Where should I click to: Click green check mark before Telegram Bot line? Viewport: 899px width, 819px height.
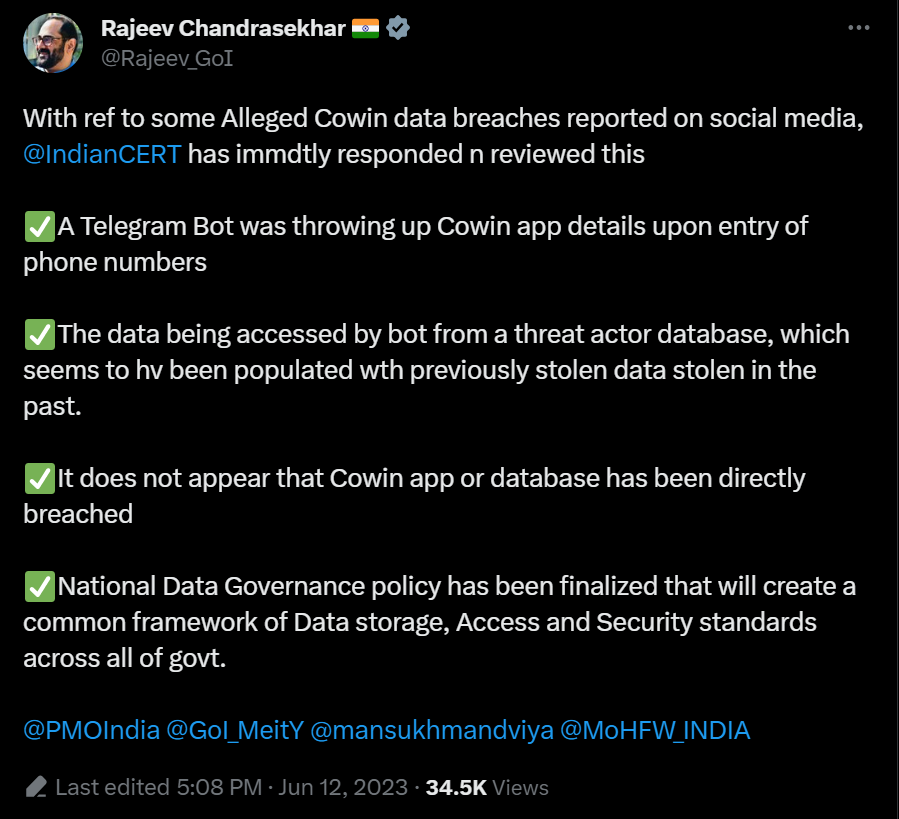[x=39, y=227]
